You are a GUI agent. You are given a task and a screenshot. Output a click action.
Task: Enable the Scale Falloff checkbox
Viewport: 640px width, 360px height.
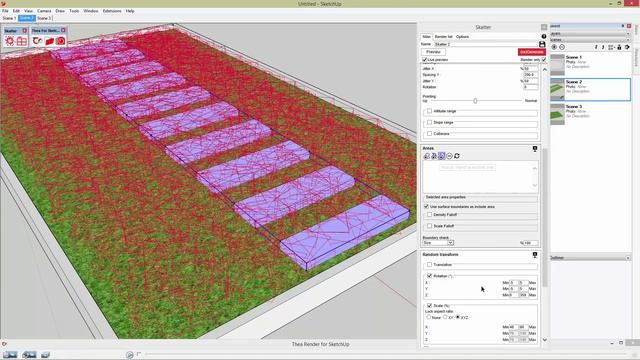point(429,226)
